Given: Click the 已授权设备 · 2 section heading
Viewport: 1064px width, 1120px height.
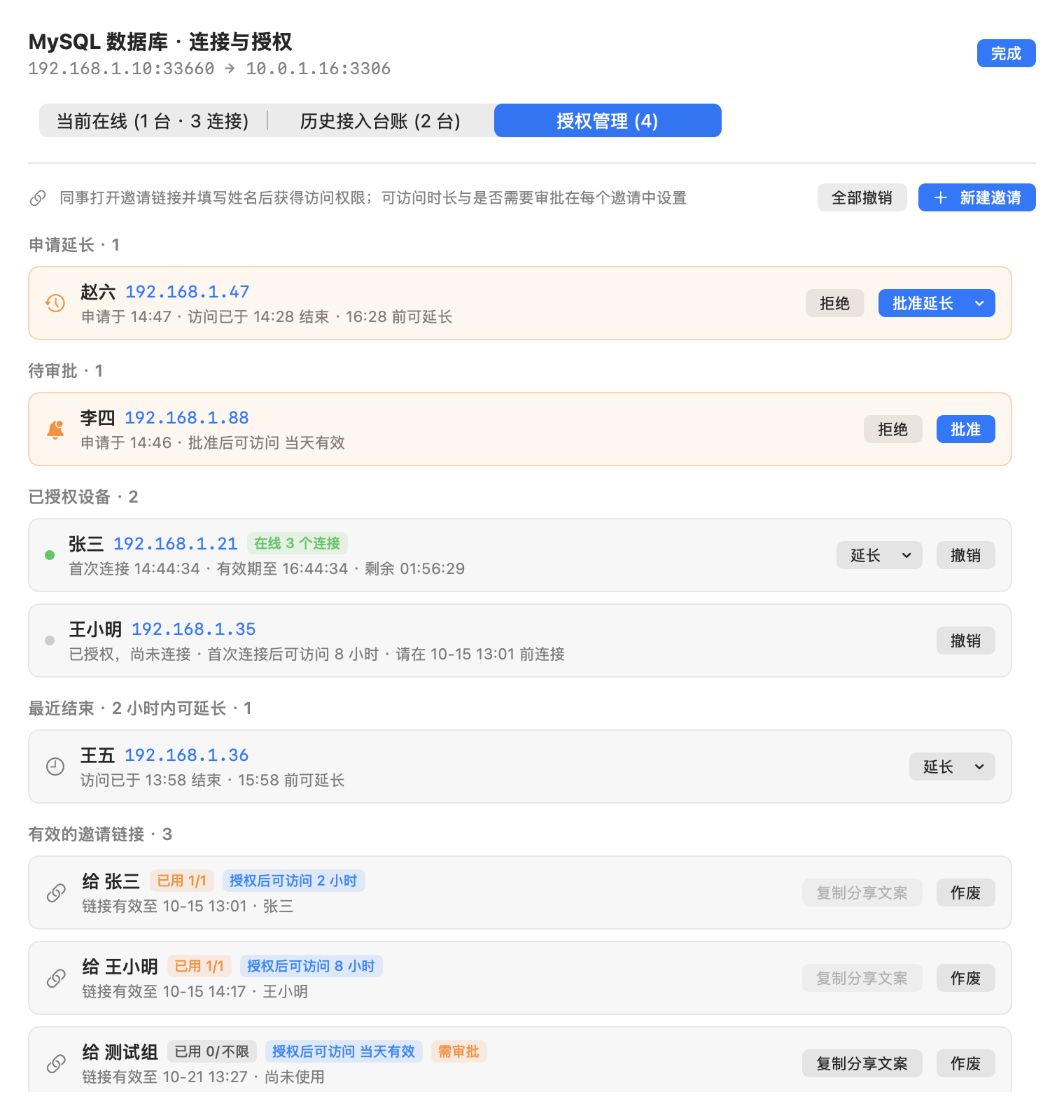Looking at the screenshot, I should 83,497.
